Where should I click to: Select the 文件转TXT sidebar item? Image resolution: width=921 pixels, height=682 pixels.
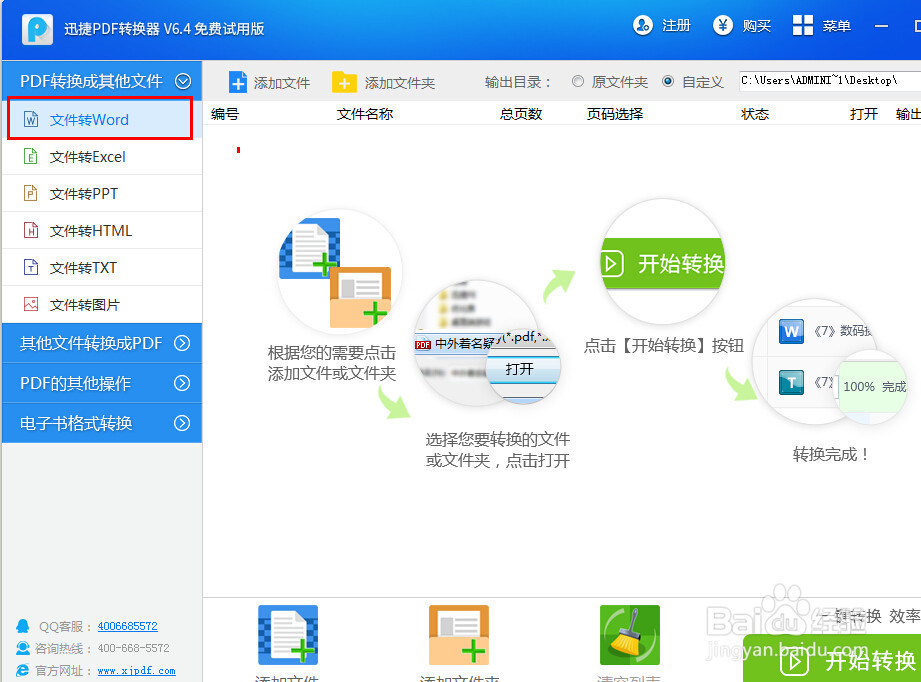tap(102, 268)
